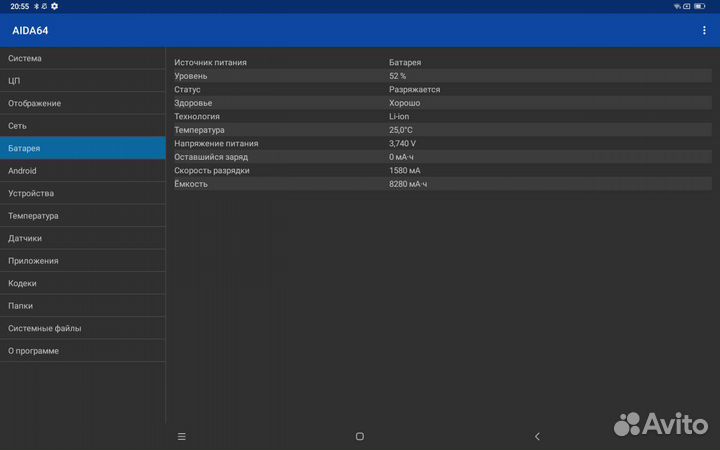
Task: Open the Отображение section
Action: (83, 103)
